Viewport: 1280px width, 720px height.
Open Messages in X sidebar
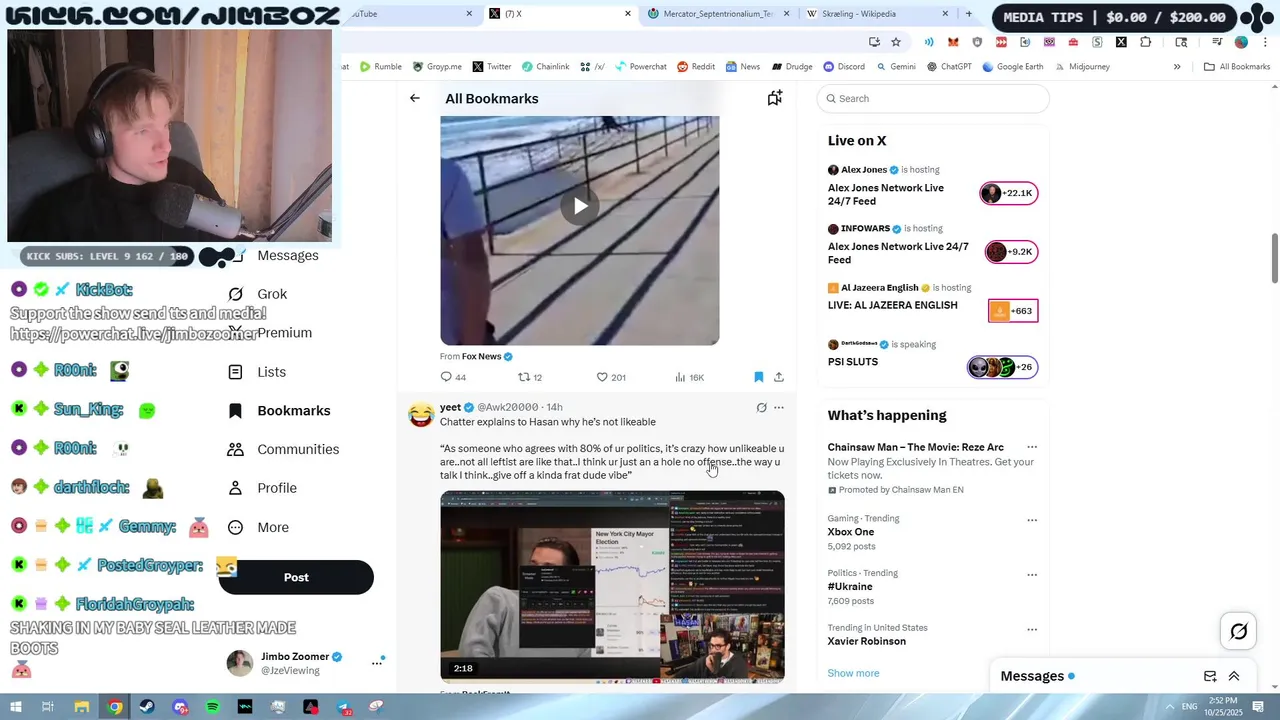click(288, 255)
